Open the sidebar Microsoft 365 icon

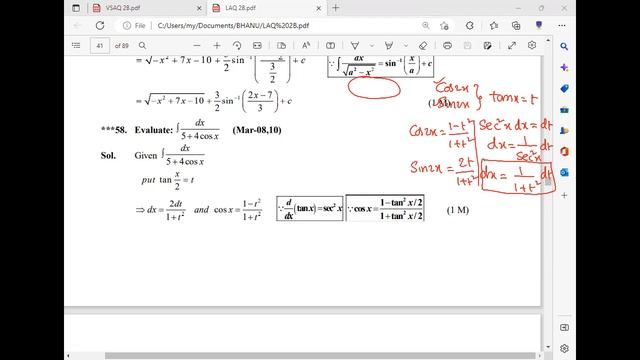564,151
